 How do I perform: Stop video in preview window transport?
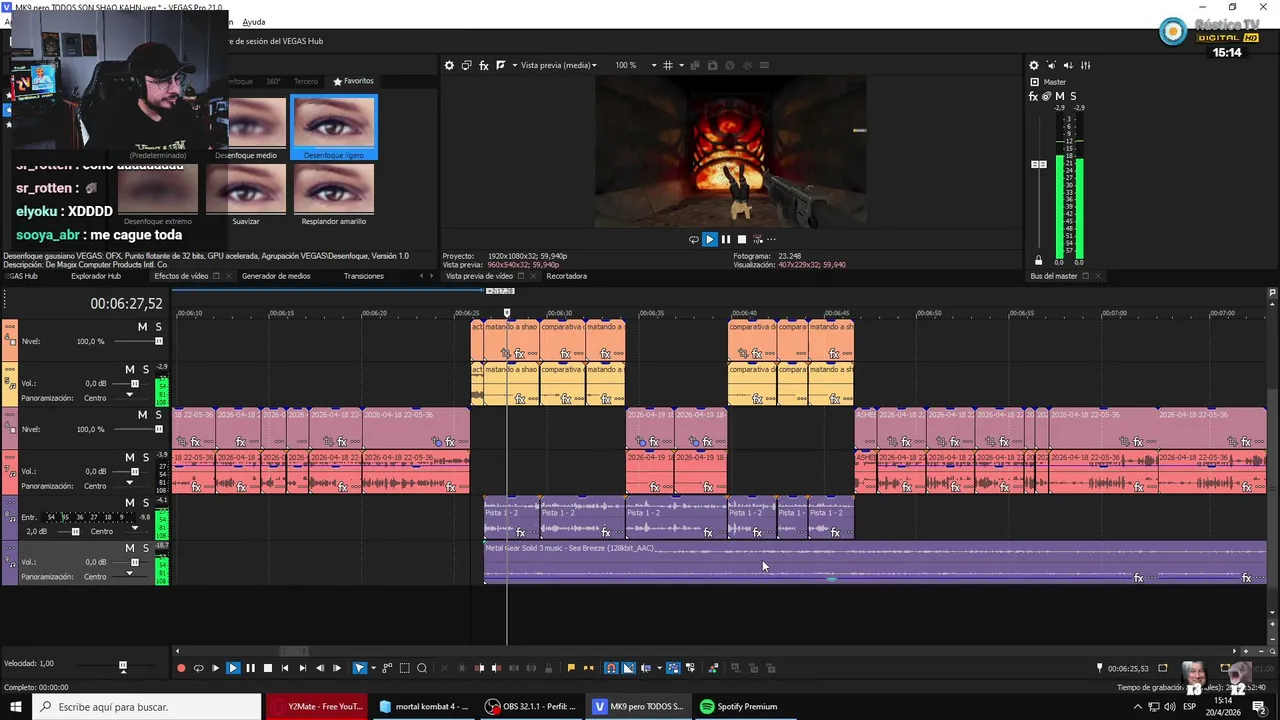[741, 239]
